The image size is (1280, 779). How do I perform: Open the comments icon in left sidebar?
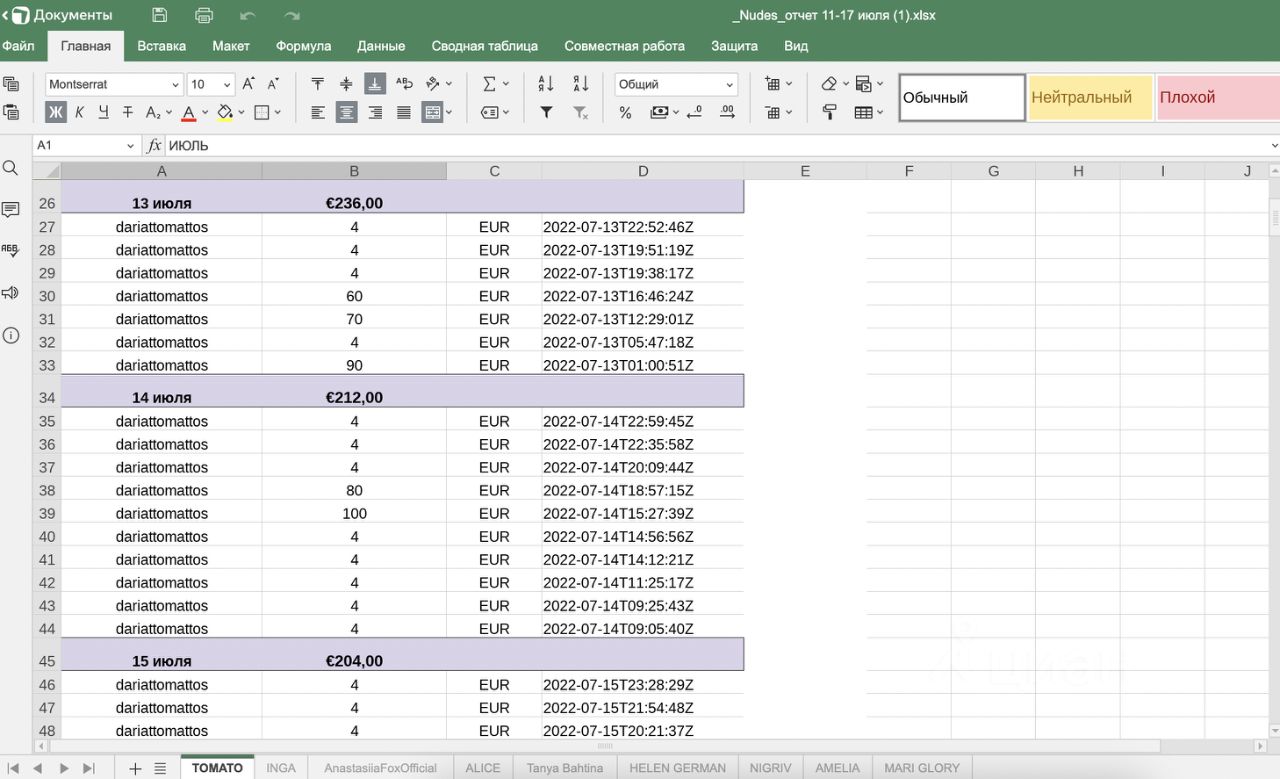click(x=11, y=210)
